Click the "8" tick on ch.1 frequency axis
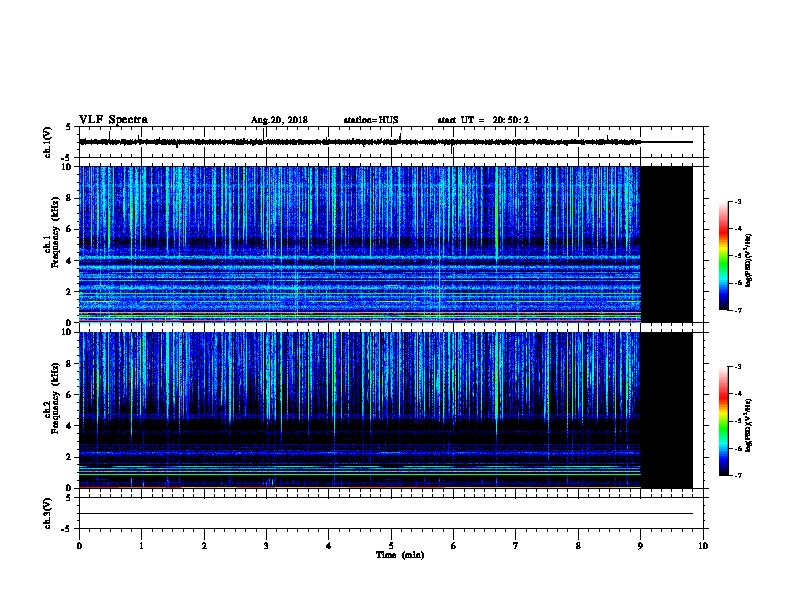Viewport: 792px width, 612px height. 69,198
